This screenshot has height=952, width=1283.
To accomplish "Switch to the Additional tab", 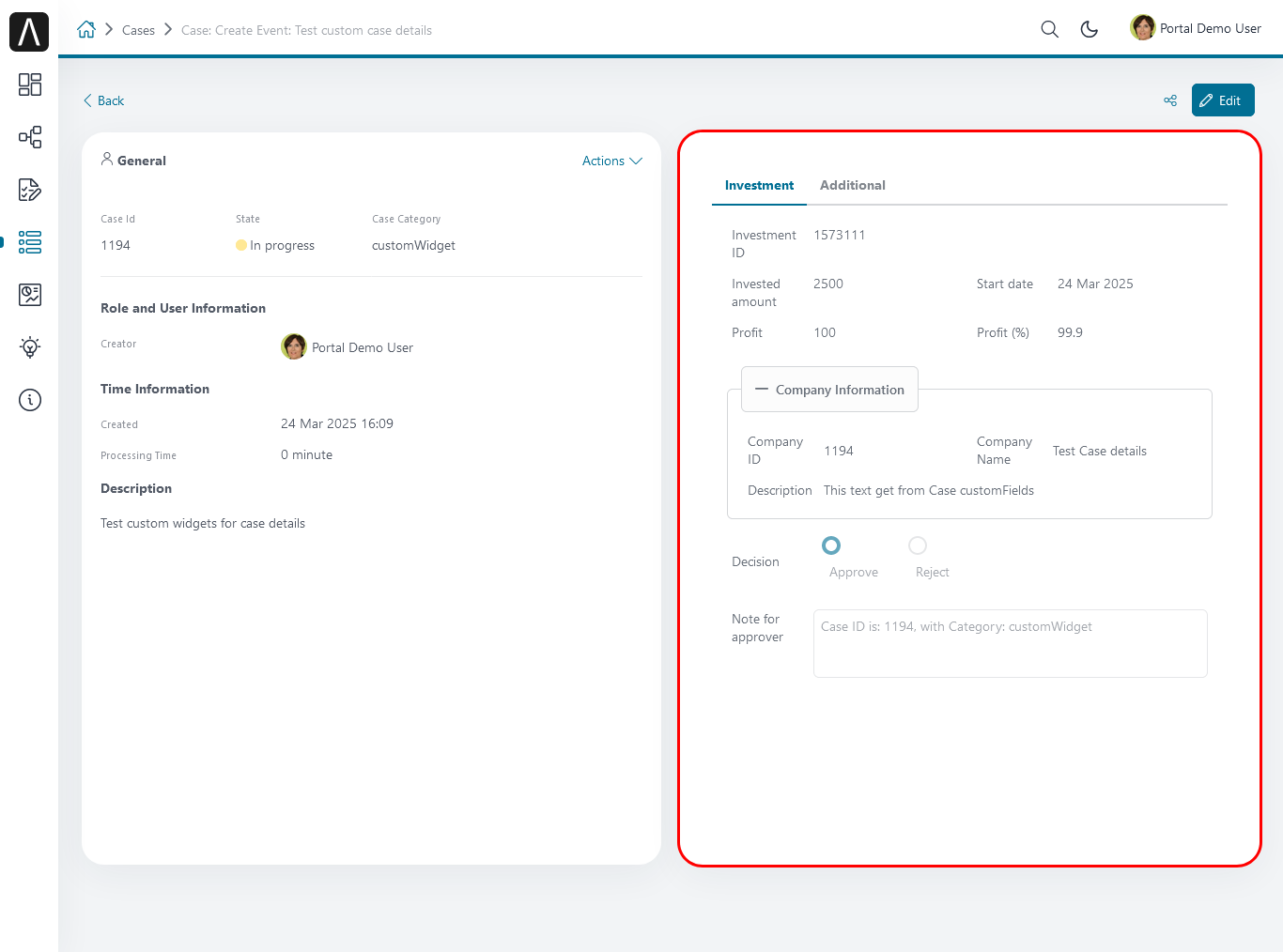I will click(x=852, y=186).
